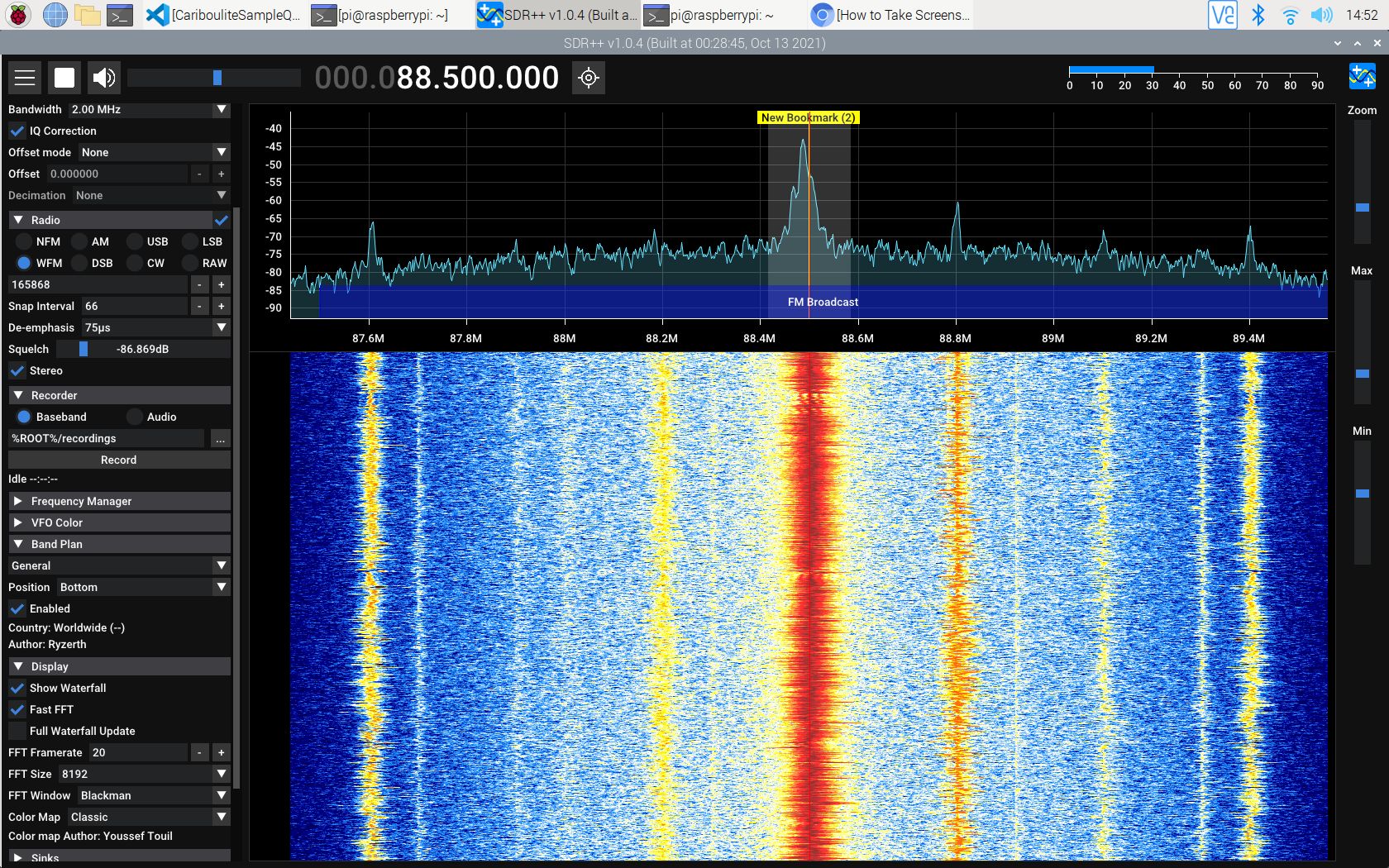Mute the audio with speaker icon
The image size is (1389, 868).
pyautogui.click(x=104, y=78)
